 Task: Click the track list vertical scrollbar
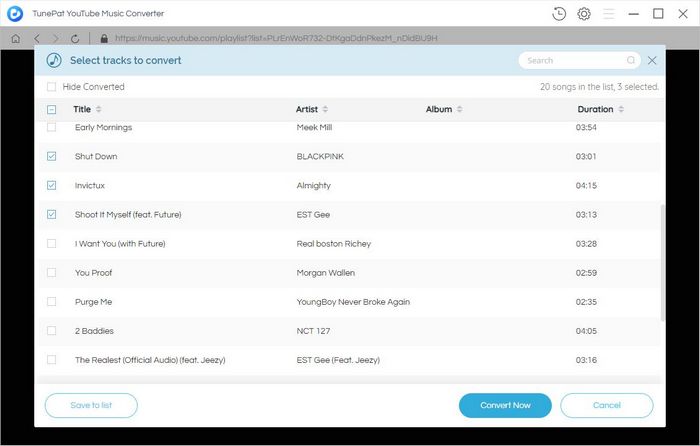[x=662, y=263]
